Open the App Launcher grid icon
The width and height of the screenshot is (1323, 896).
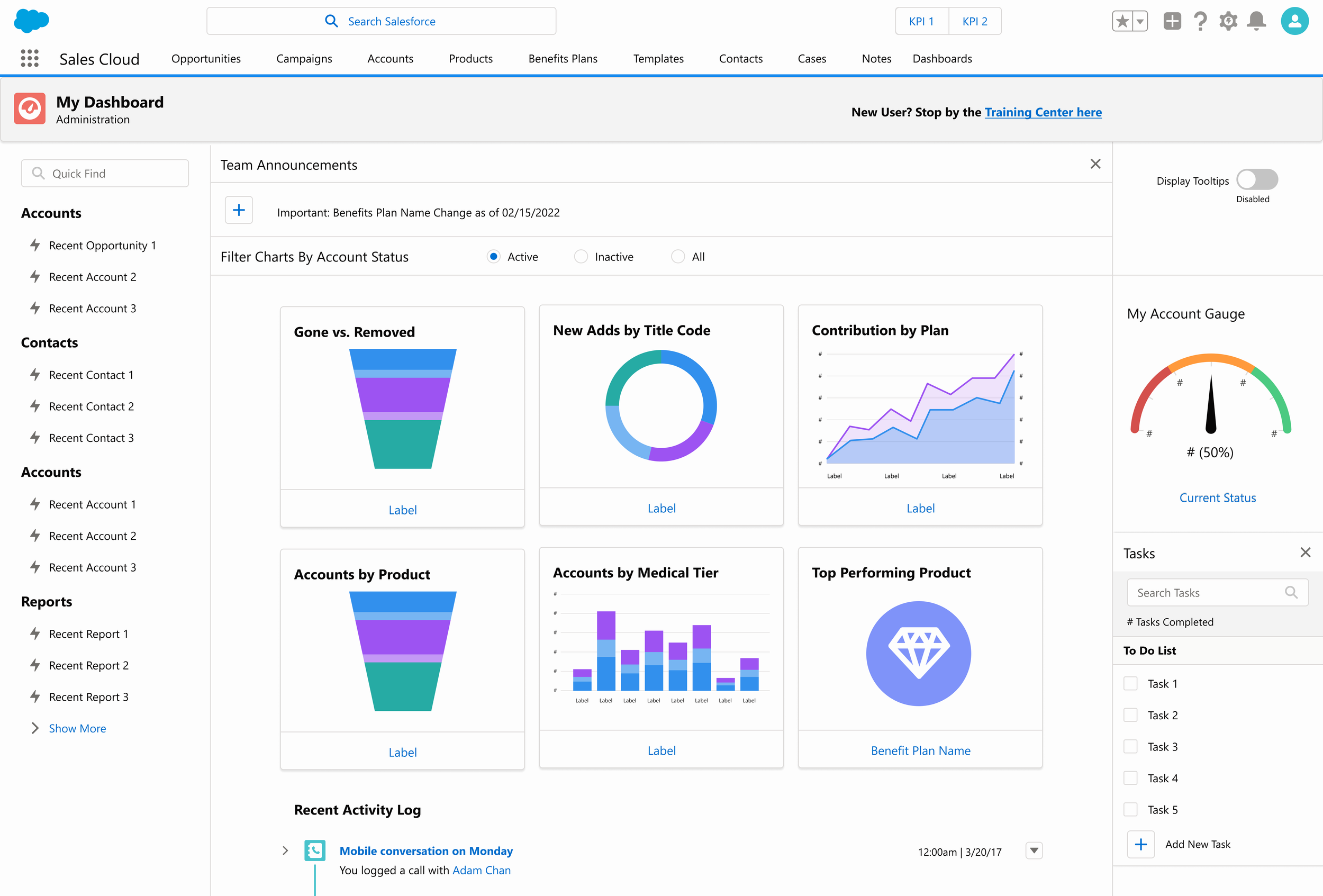[30, 58]
